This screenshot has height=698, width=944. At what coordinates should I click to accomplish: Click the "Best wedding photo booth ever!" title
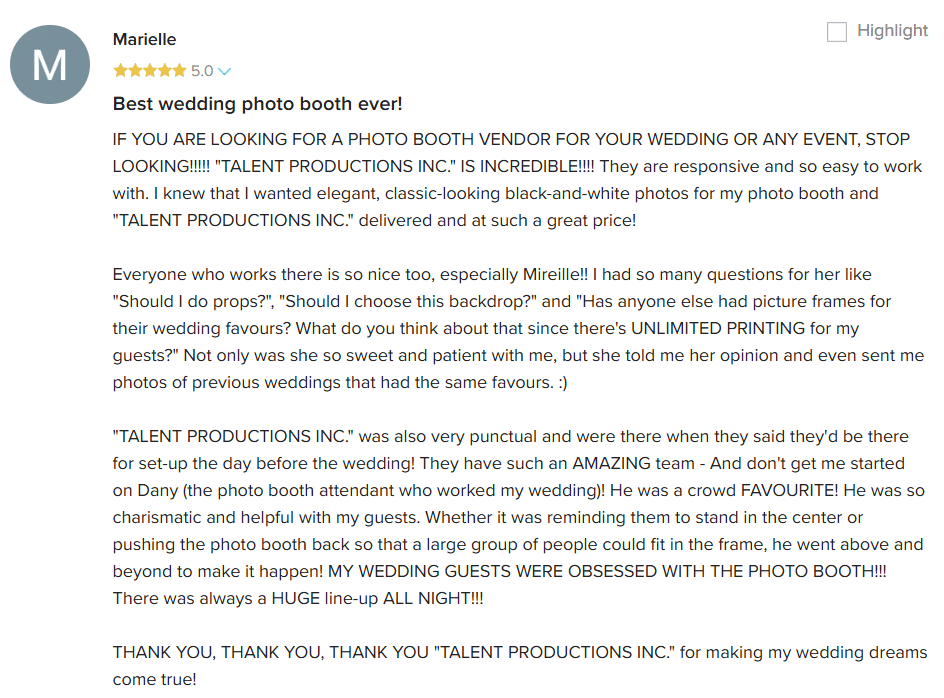257,104
